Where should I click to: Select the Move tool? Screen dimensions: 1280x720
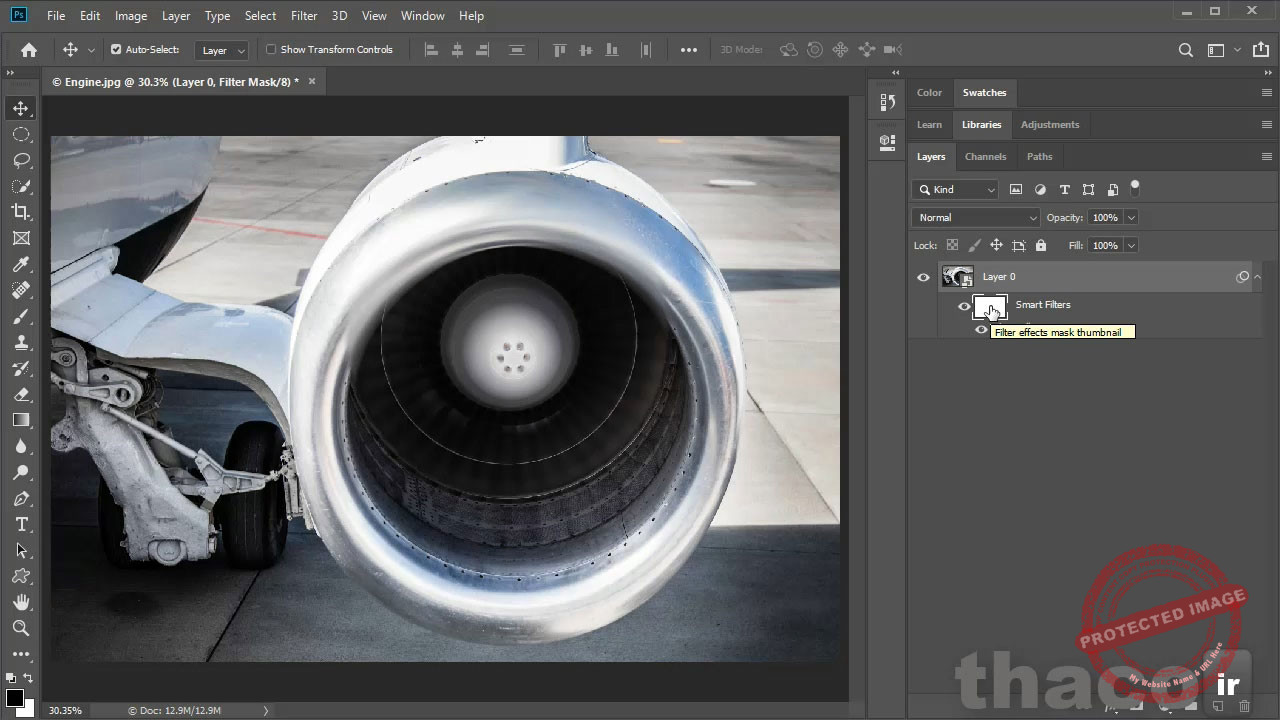click(x=21, y=108)
